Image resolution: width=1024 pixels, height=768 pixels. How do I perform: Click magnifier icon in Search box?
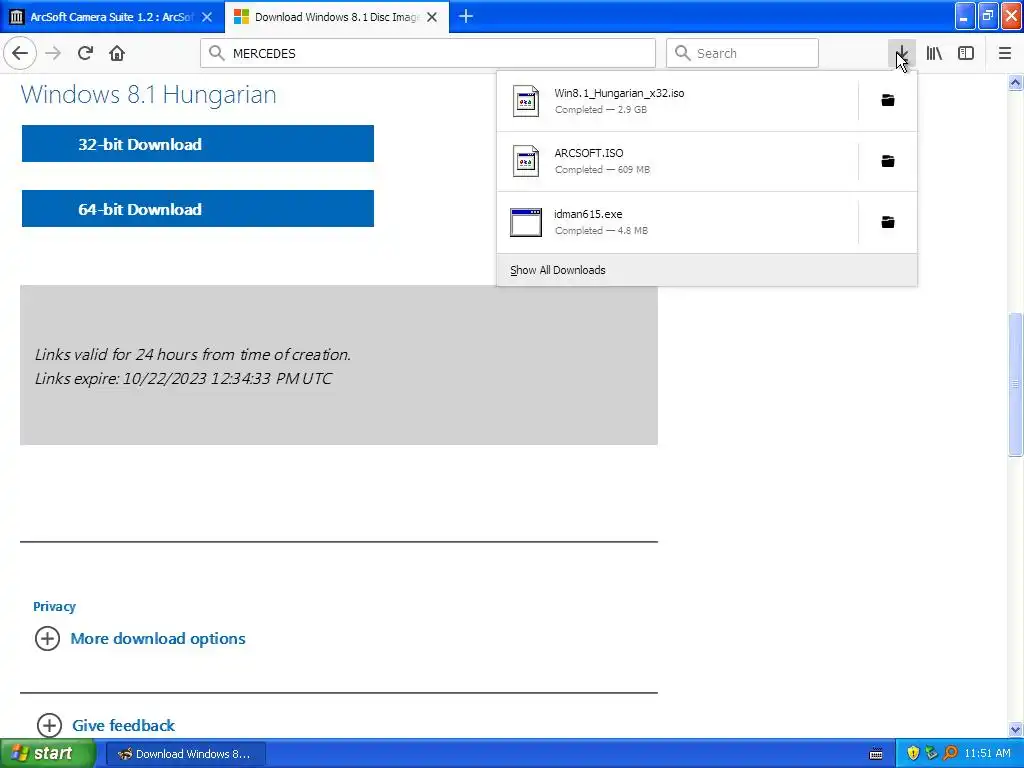tap(682, 53)
